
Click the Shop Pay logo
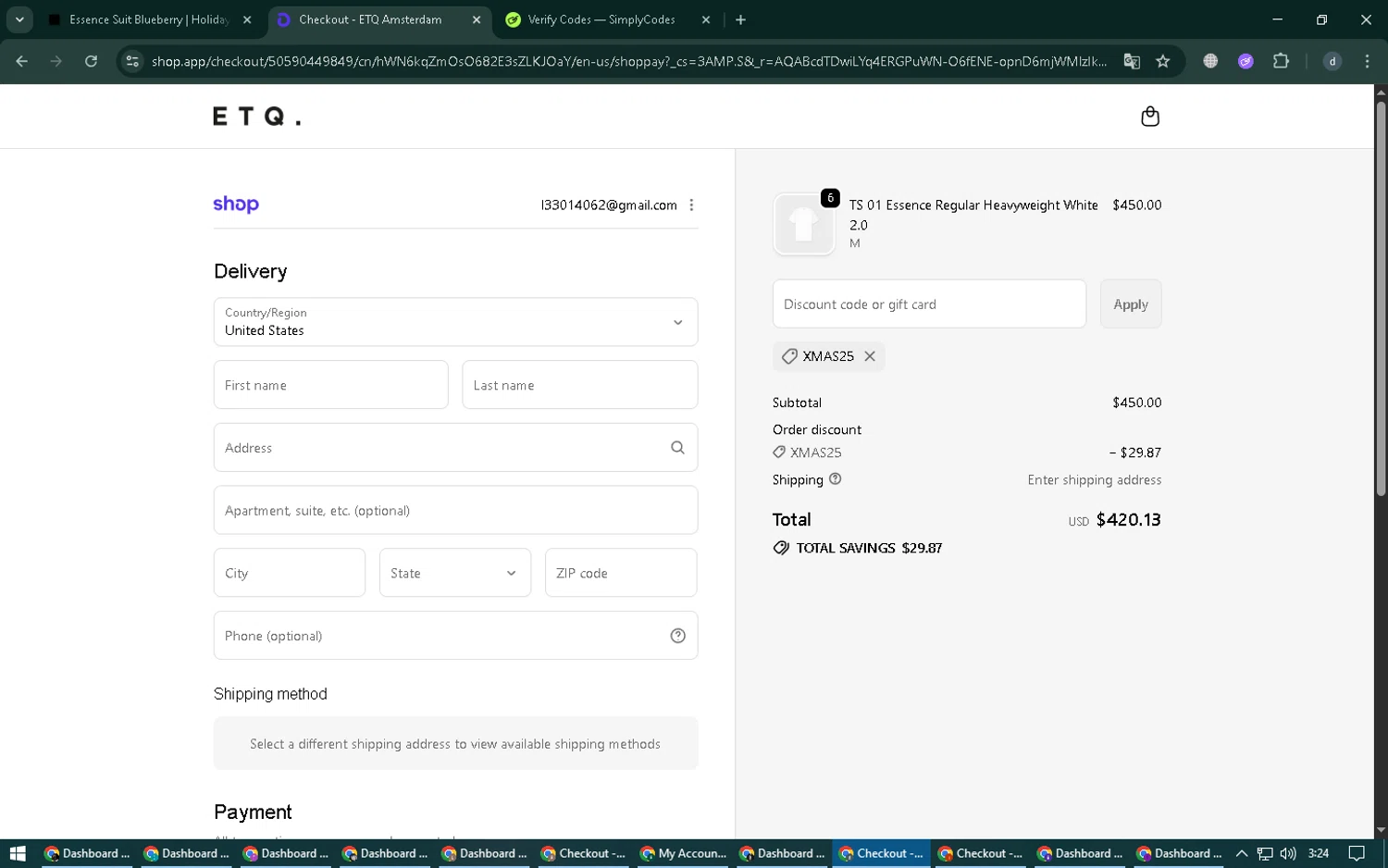[x=236, y=205]
